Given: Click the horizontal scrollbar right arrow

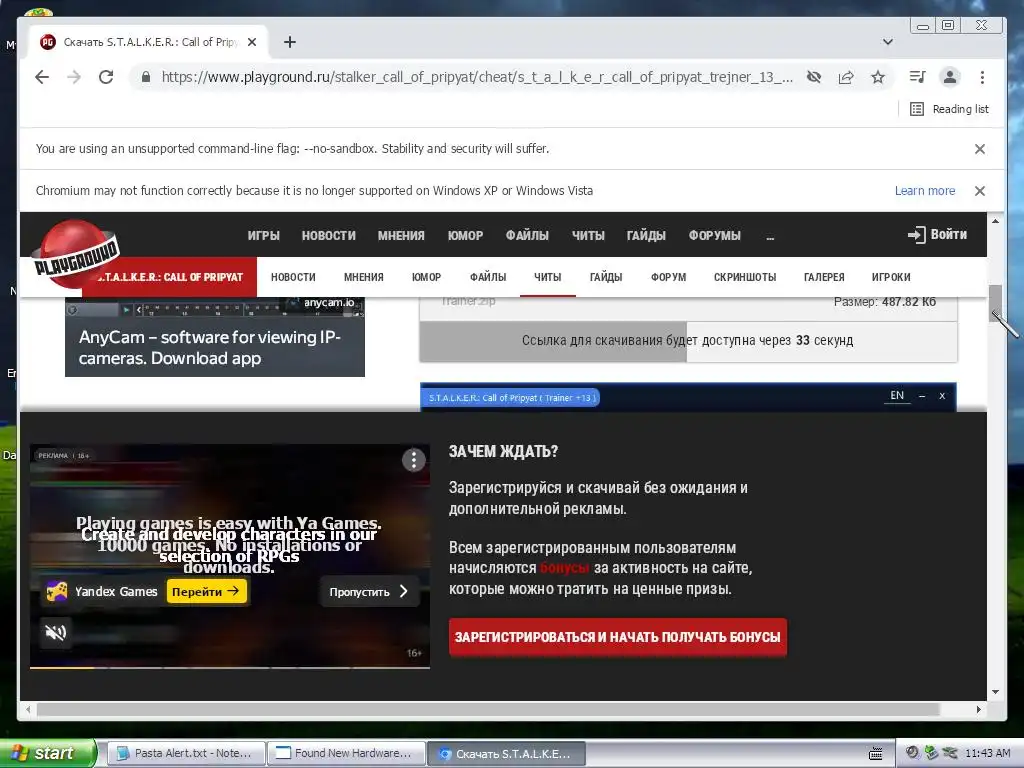Looking at the screenshot, I should tap(978, 709).
